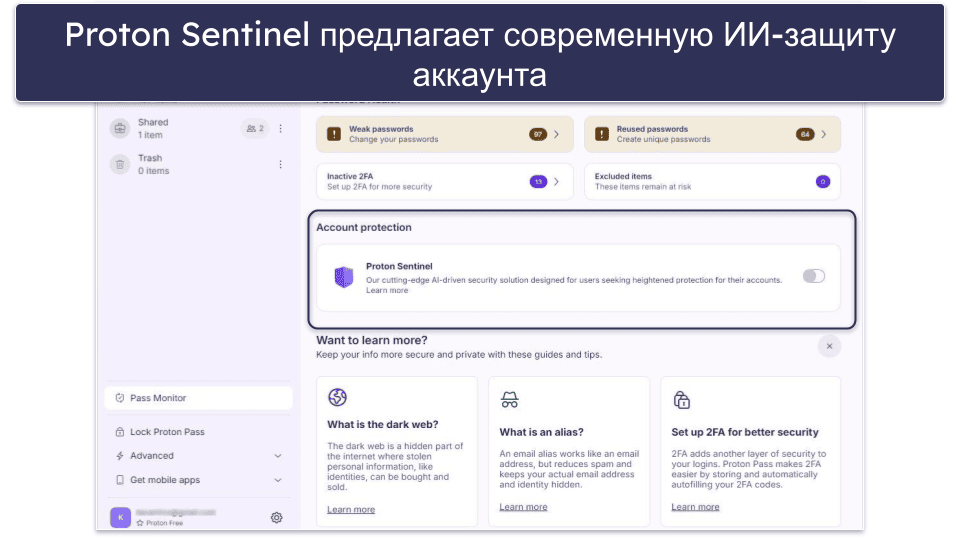The image size is (960, 540).
Task: Expand Reused passwords chevron arrow
Action: coord(823,134)
